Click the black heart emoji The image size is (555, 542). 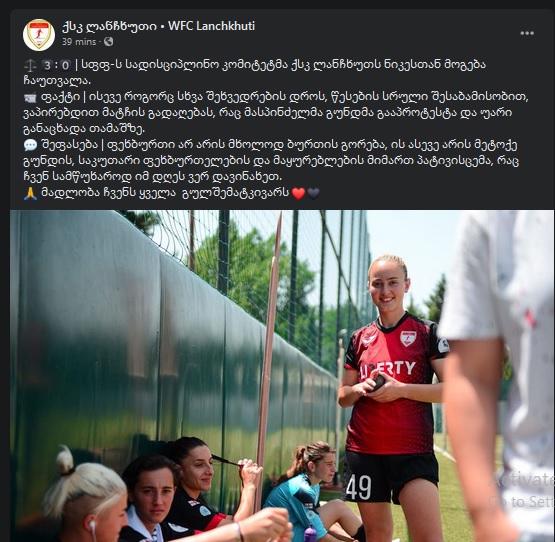pos(313,193)
